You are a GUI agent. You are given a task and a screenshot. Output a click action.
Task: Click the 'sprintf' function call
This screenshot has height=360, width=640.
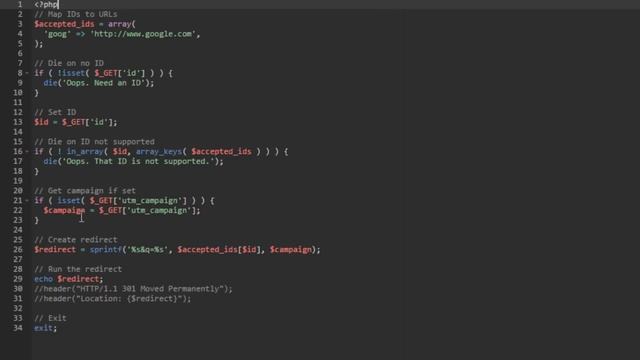click(x=106, y=249)
